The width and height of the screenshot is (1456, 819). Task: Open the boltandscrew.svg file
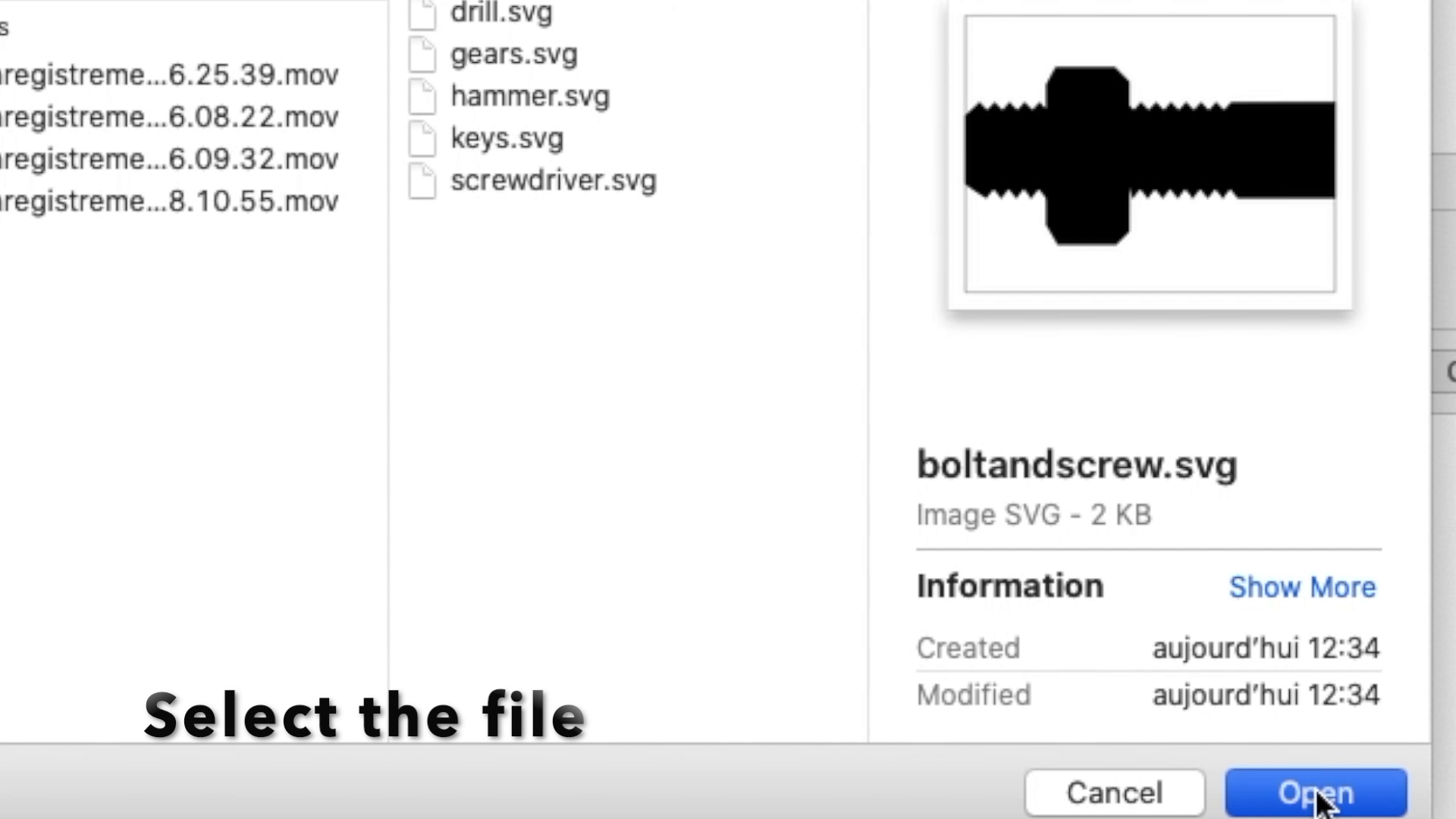coord(1316,791)
